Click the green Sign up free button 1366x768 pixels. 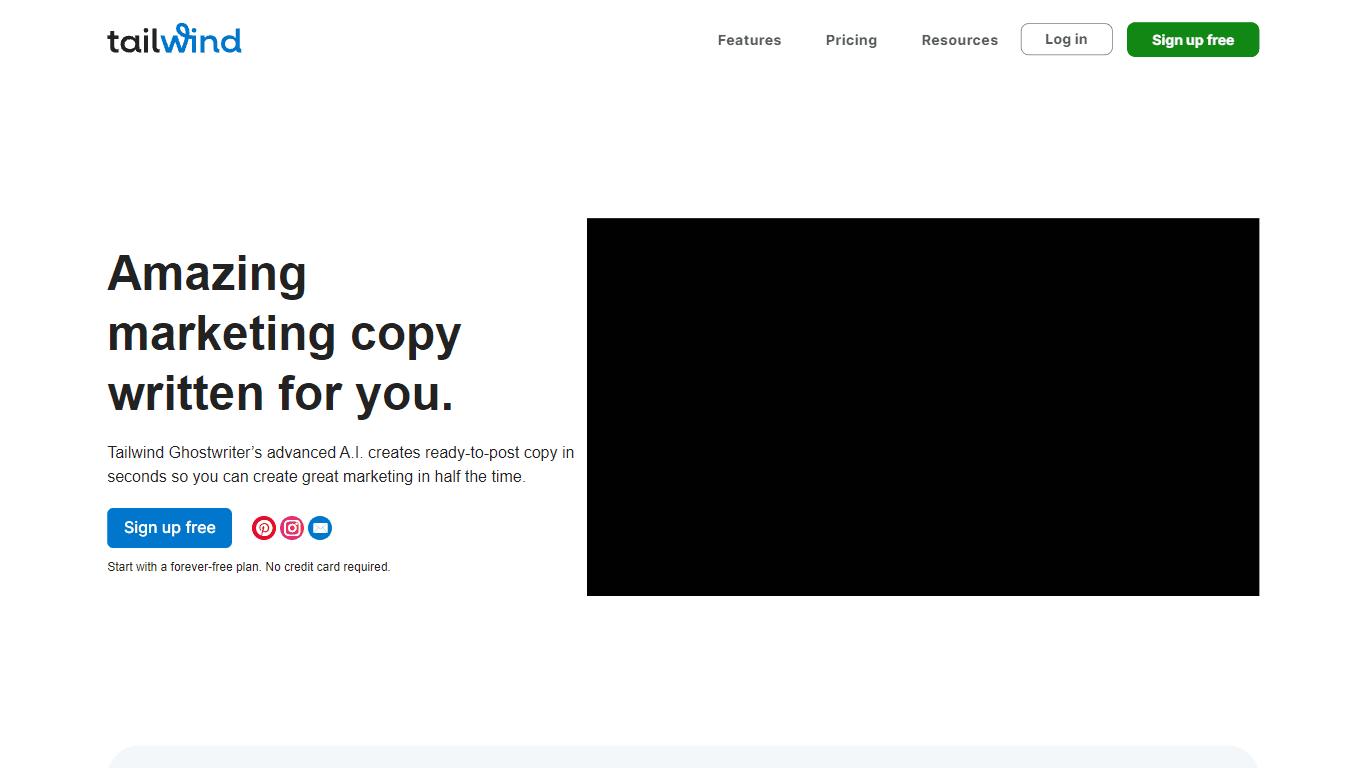[1192, 40]
